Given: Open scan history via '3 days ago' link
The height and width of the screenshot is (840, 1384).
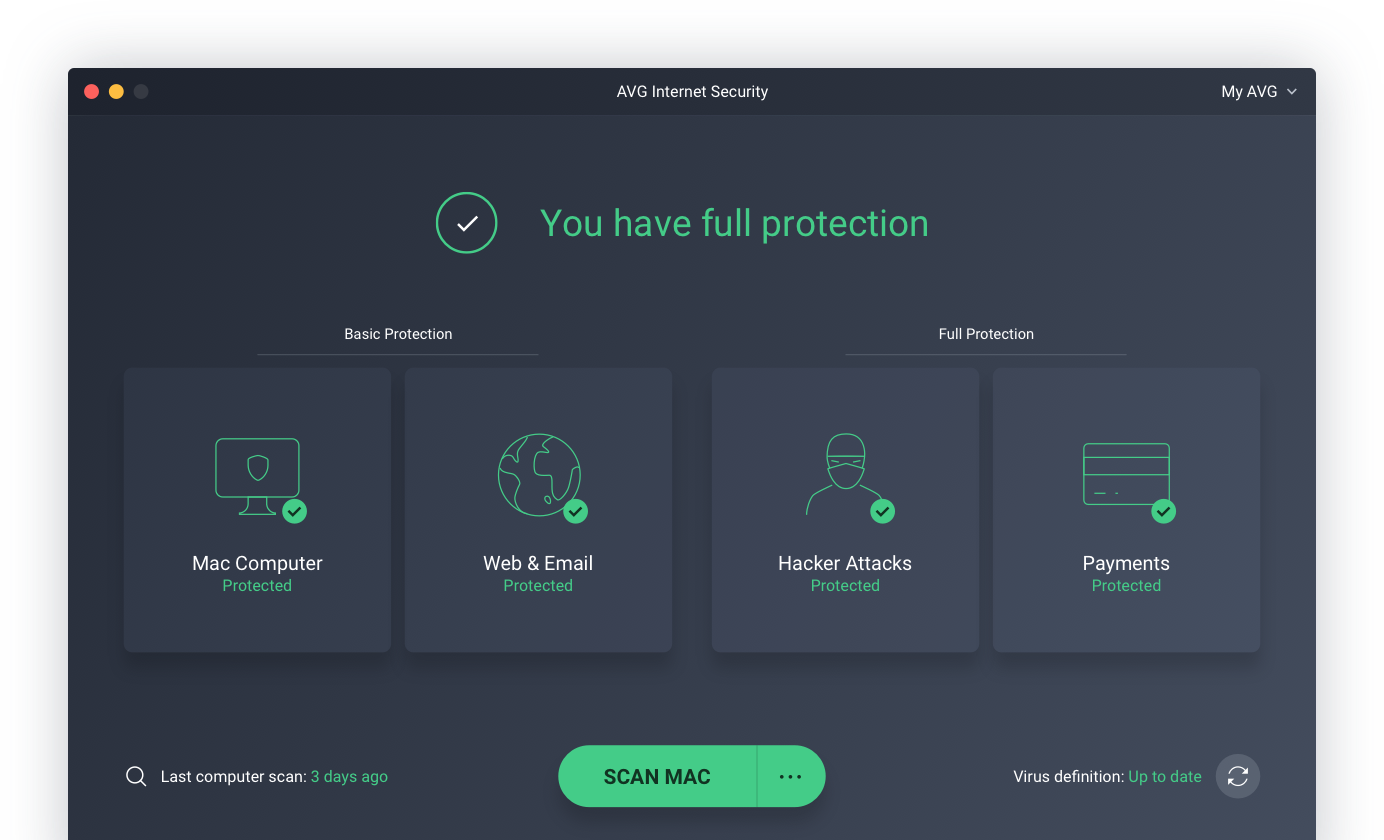Looking at the screenshot, I should (349, 776).
